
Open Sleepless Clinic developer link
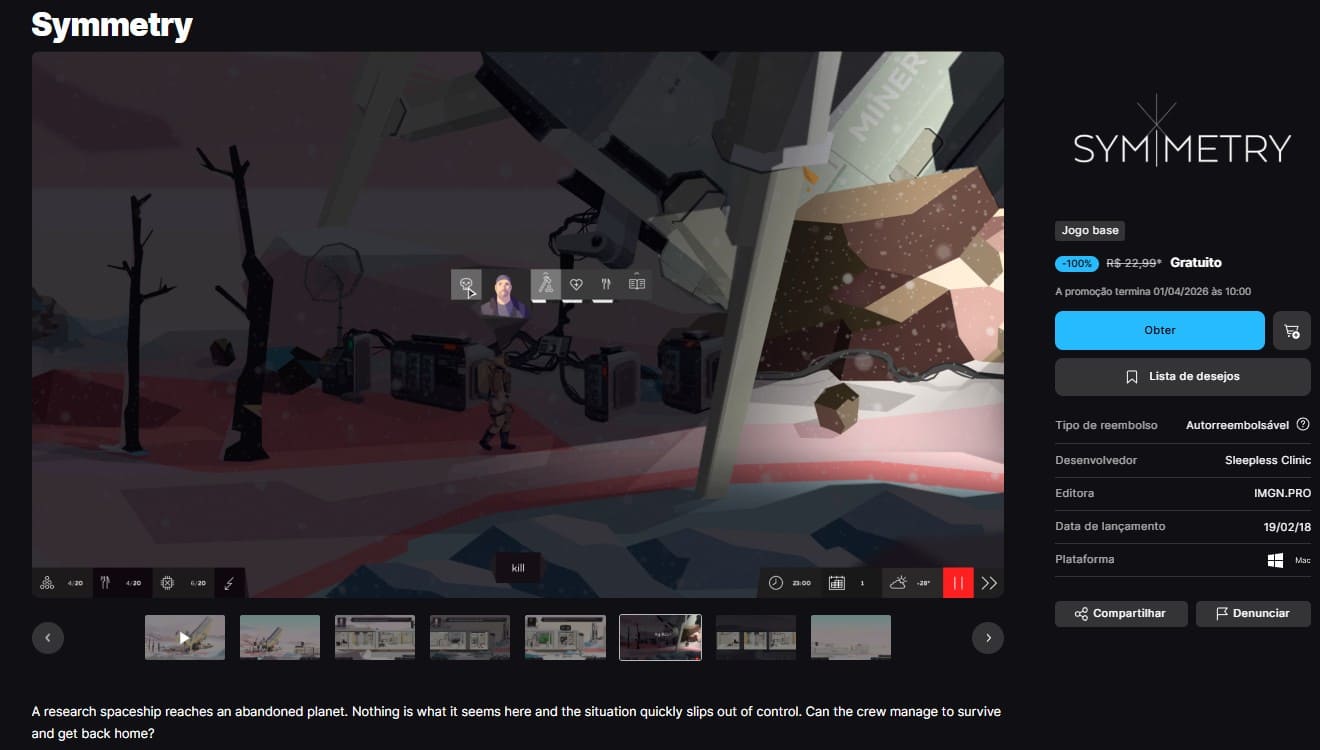point(1267,461)
